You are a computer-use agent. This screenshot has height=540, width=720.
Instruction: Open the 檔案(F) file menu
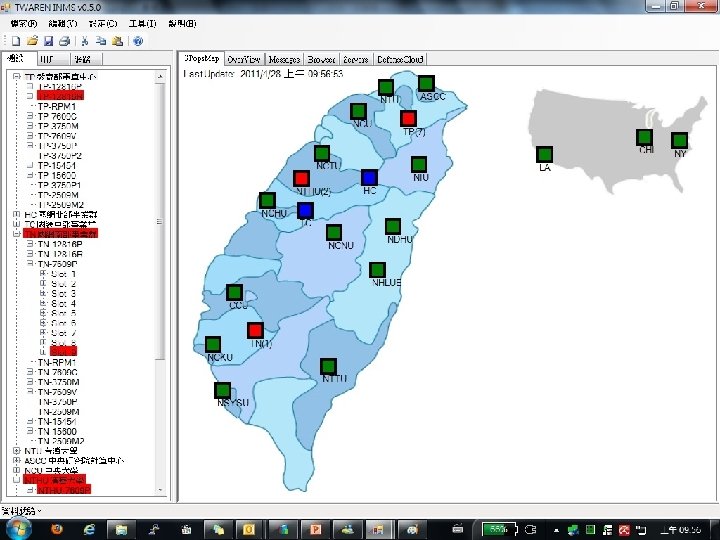coord(23,23)
